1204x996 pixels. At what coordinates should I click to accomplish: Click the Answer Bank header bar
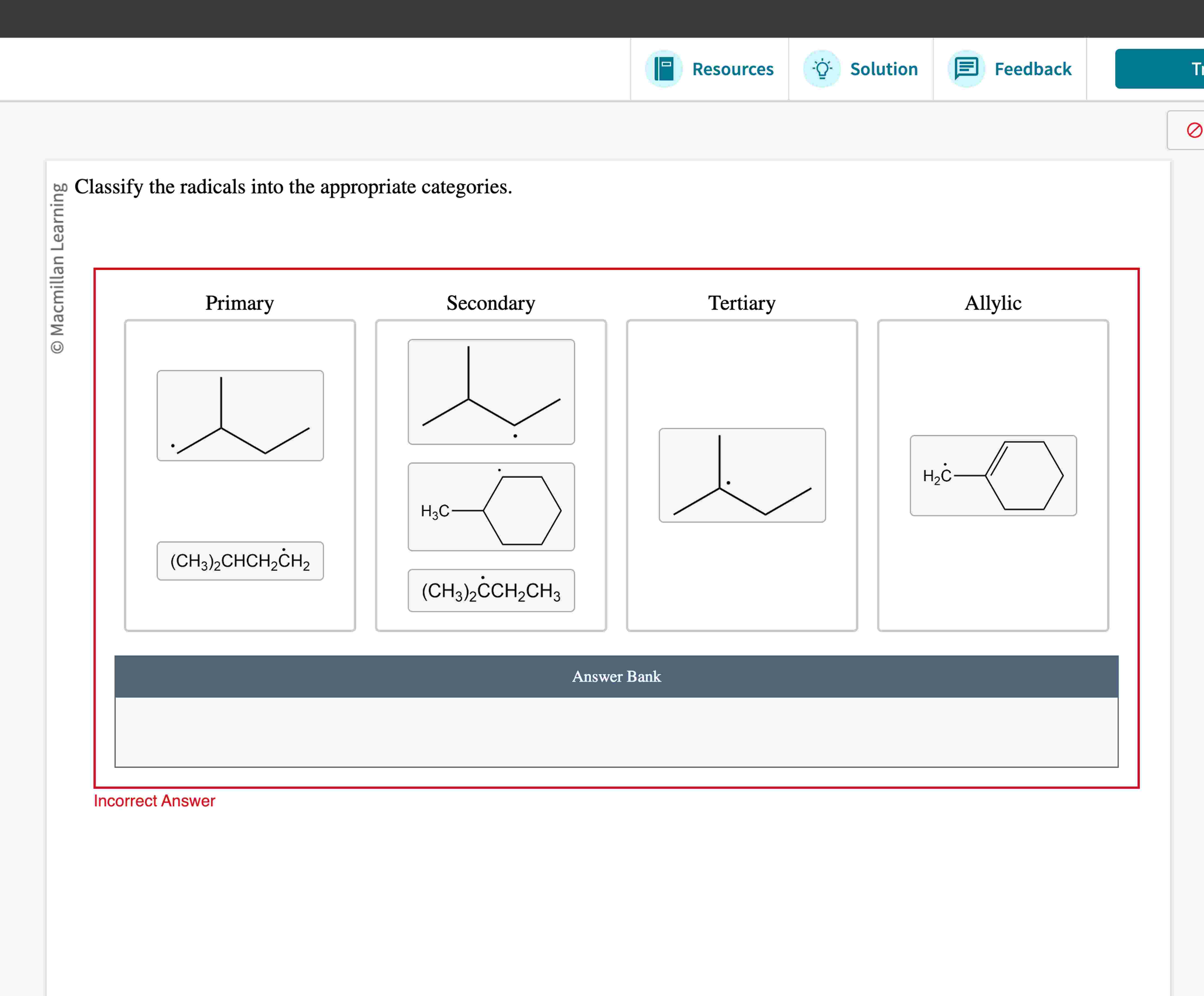[x=616, y=677]
